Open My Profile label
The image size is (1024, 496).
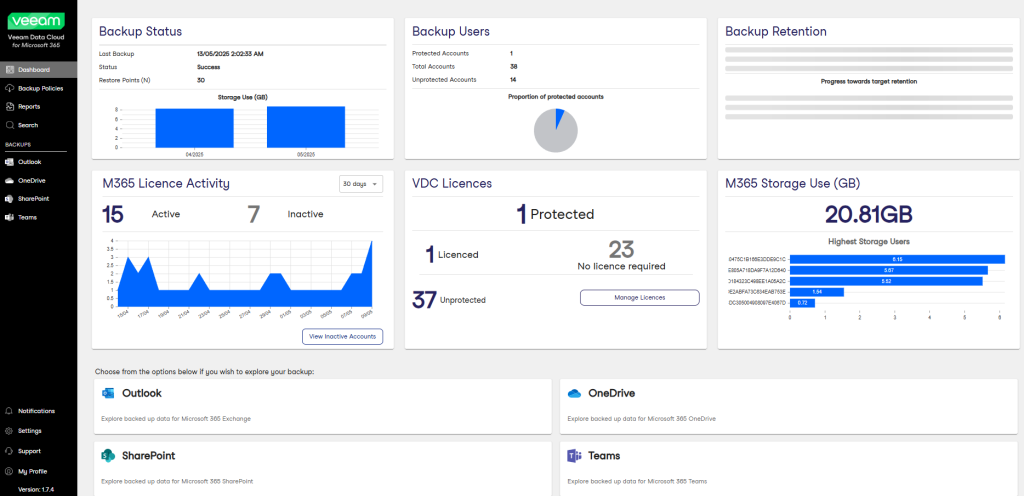pyautogui.click(x=33, y=471)
